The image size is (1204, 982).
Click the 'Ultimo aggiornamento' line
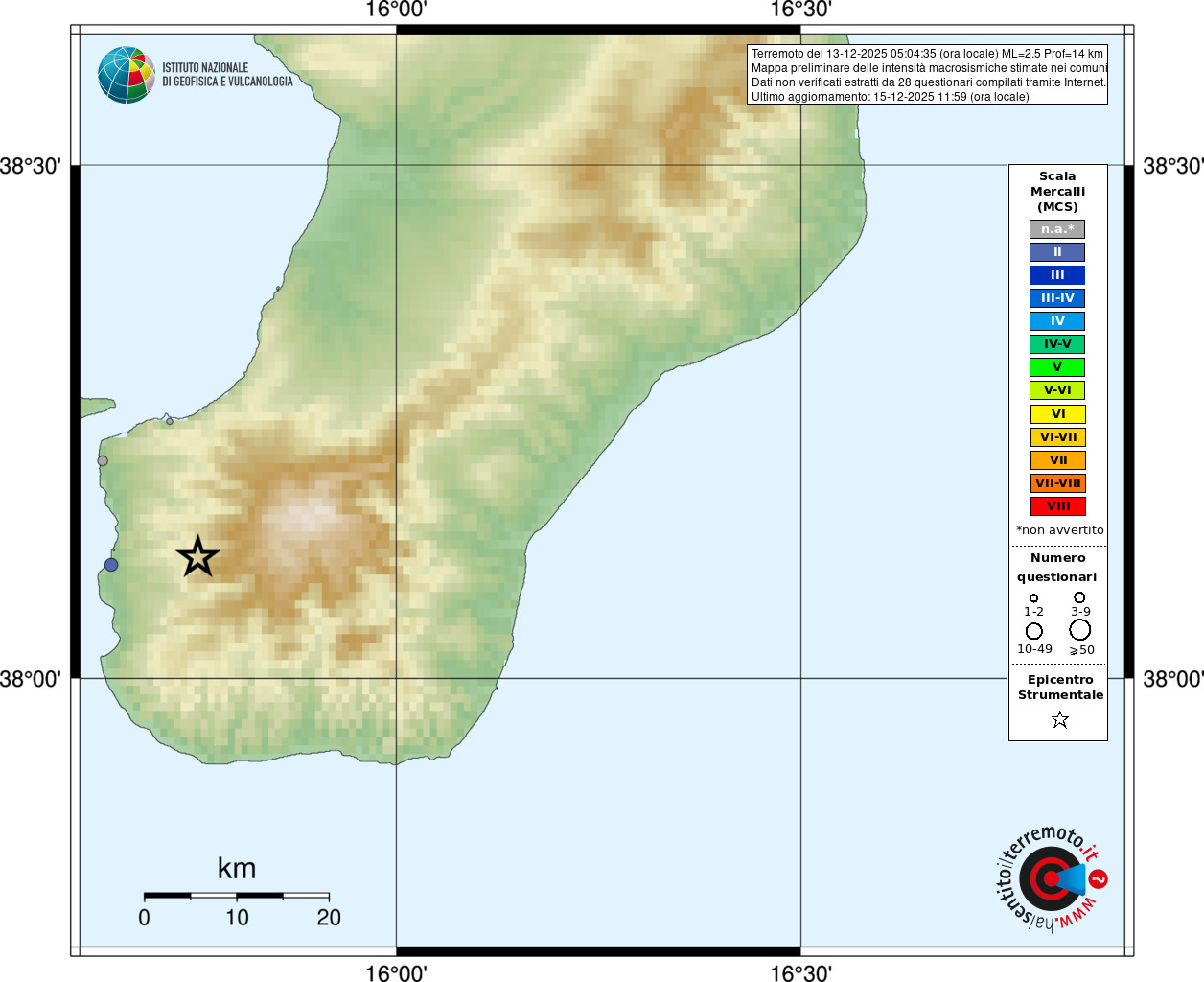(x=890, y=97)
